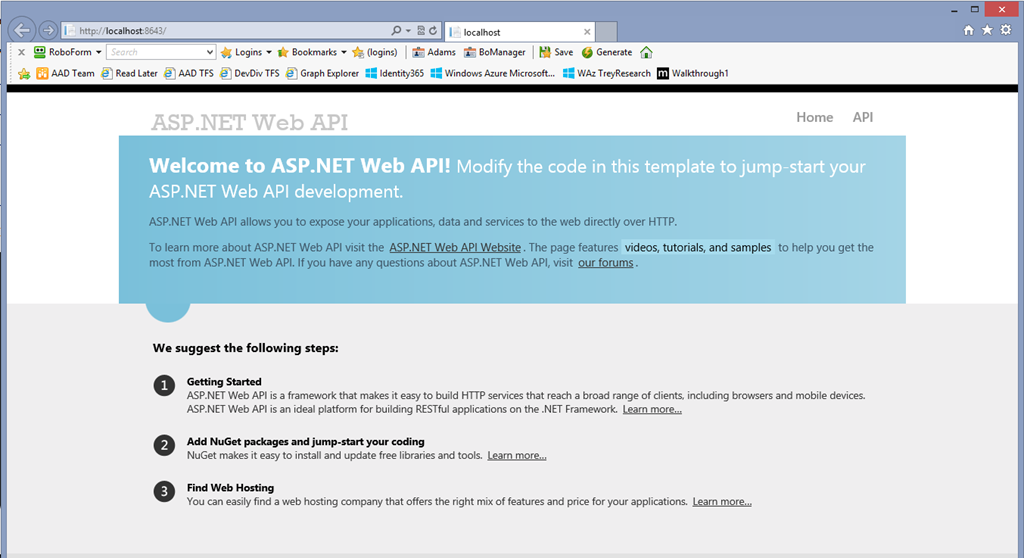Select the BoManager identity in RoboForm toolbar

point(494,52)
